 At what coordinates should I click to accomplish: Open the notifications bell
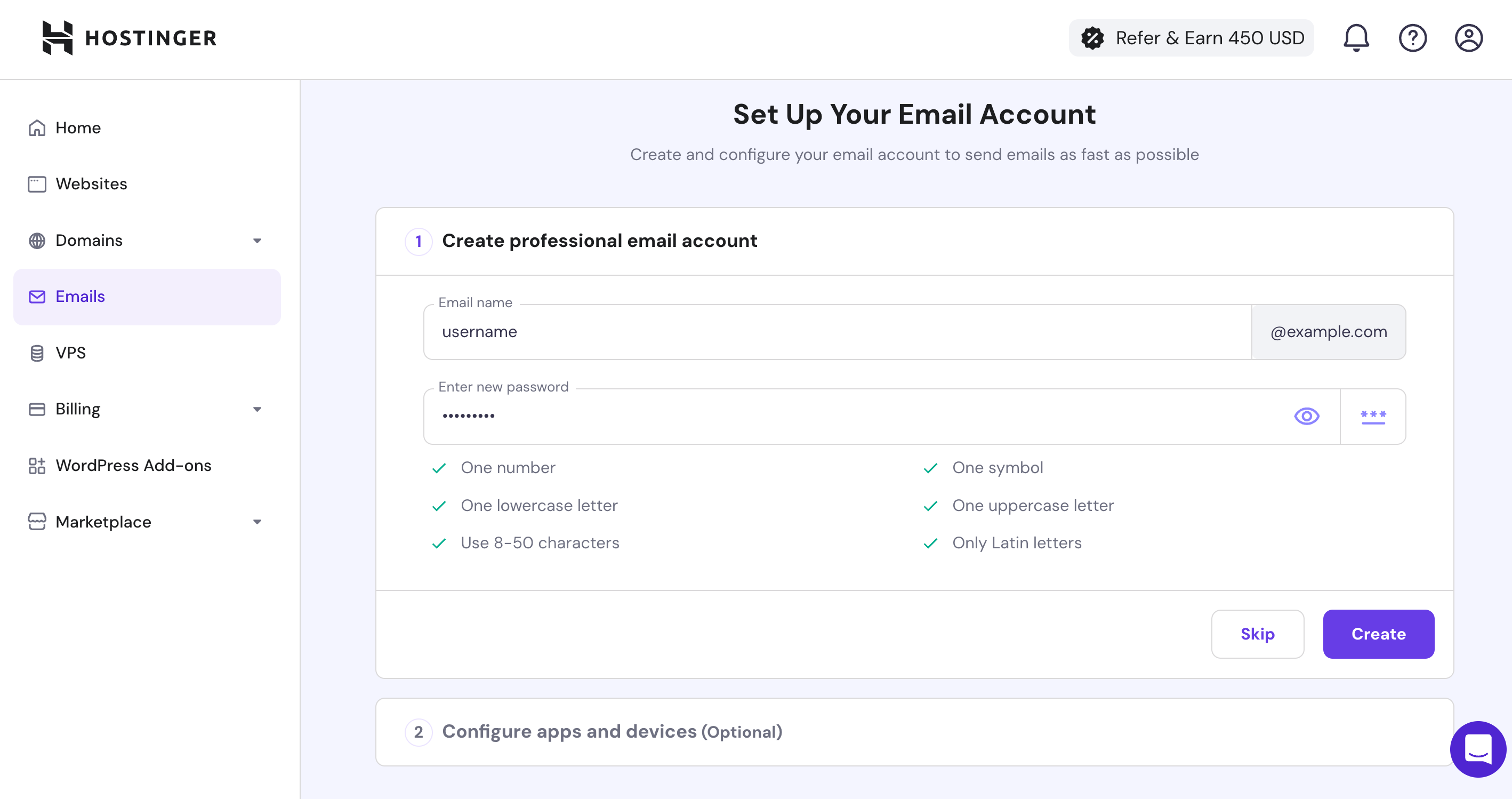point(1356,38)
